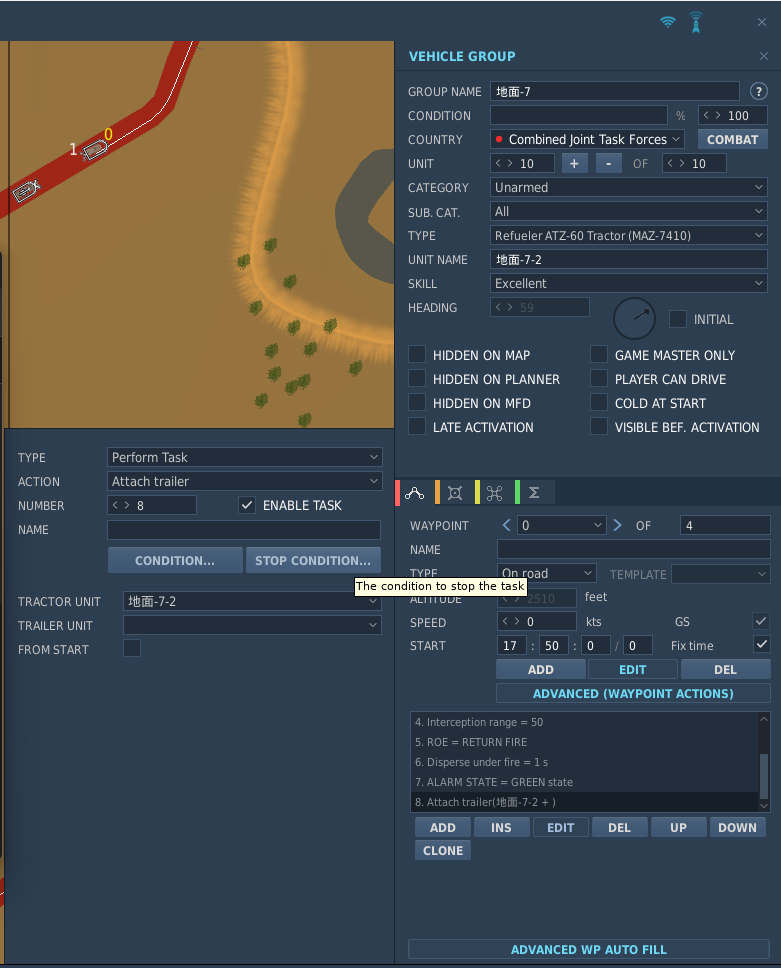The image size is (781, 968).
Task: Enable Player Can Drive checkbox
Action: (599, 379)
